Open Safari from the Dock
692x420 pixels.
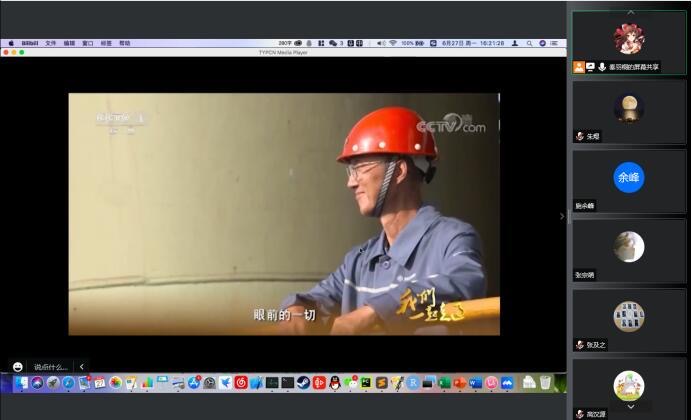click(68, 382)
